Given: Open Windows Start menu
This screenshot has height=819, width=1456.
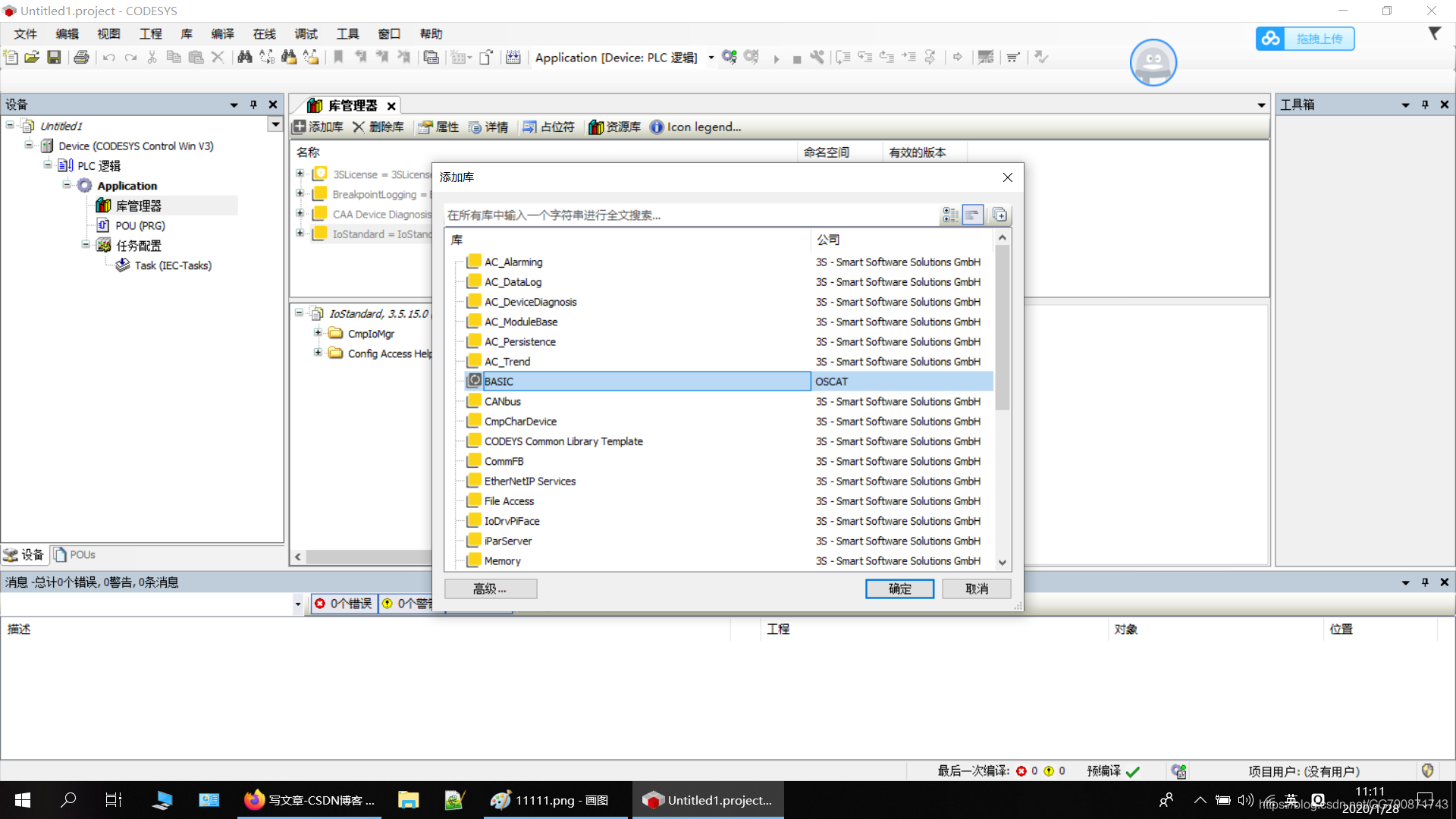Looking at the screenshot, I should [23, 800].
